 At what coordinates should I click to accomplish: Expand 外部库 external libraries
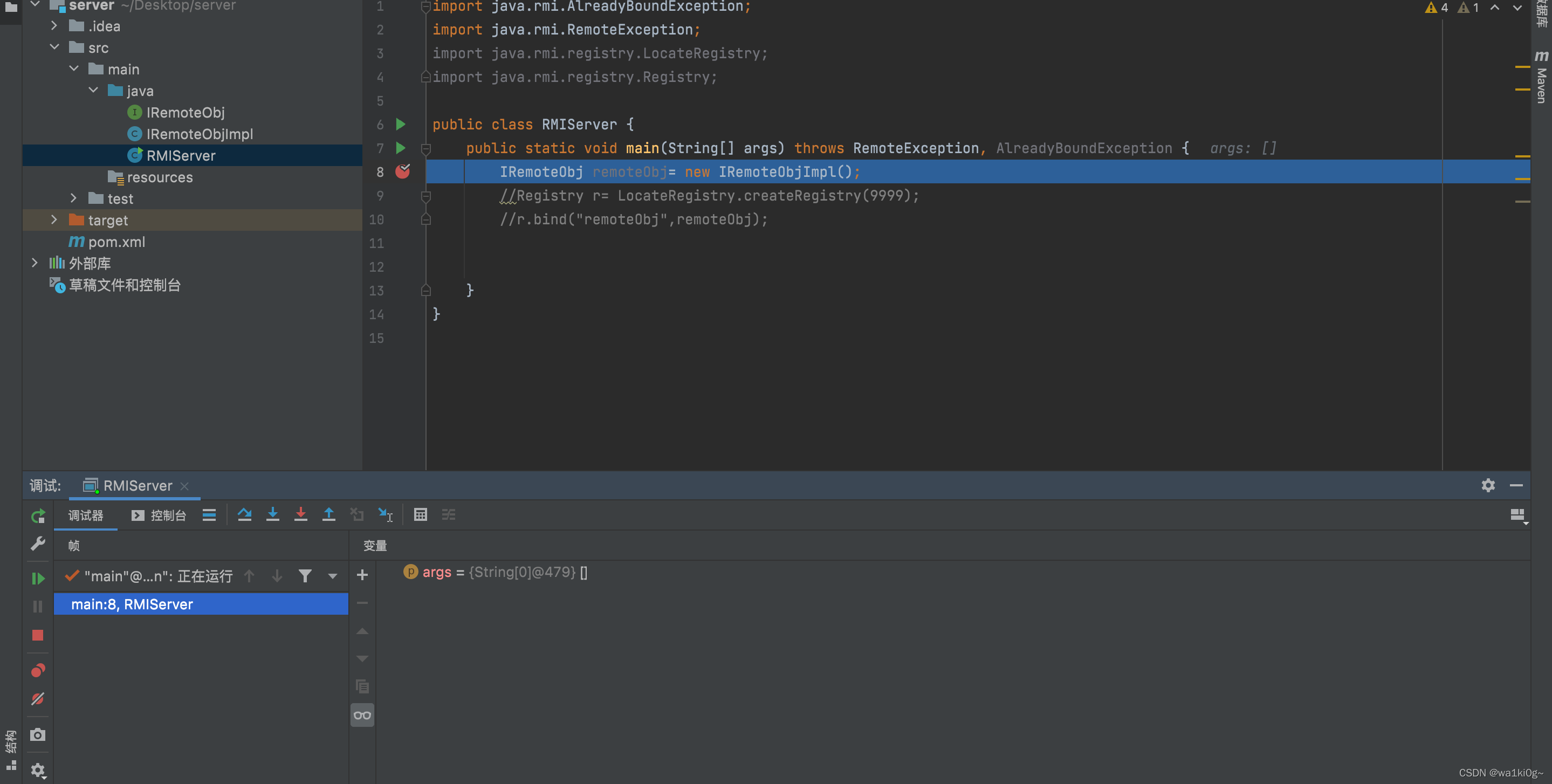pos(35,263)
